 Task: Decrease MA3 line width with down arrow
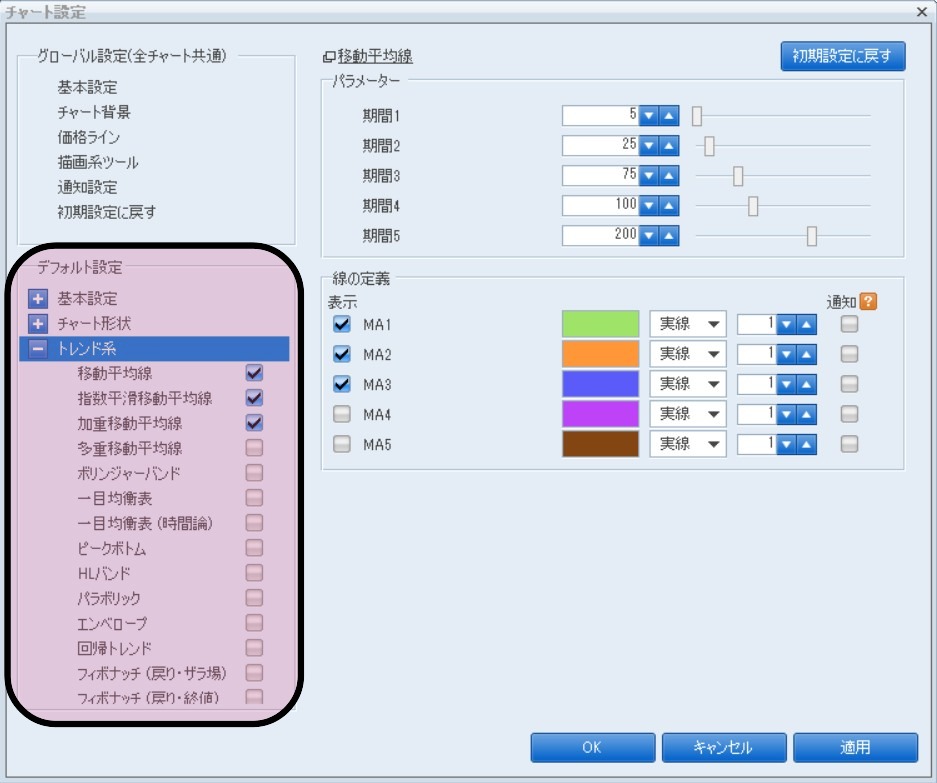click(x=787, y=384)
